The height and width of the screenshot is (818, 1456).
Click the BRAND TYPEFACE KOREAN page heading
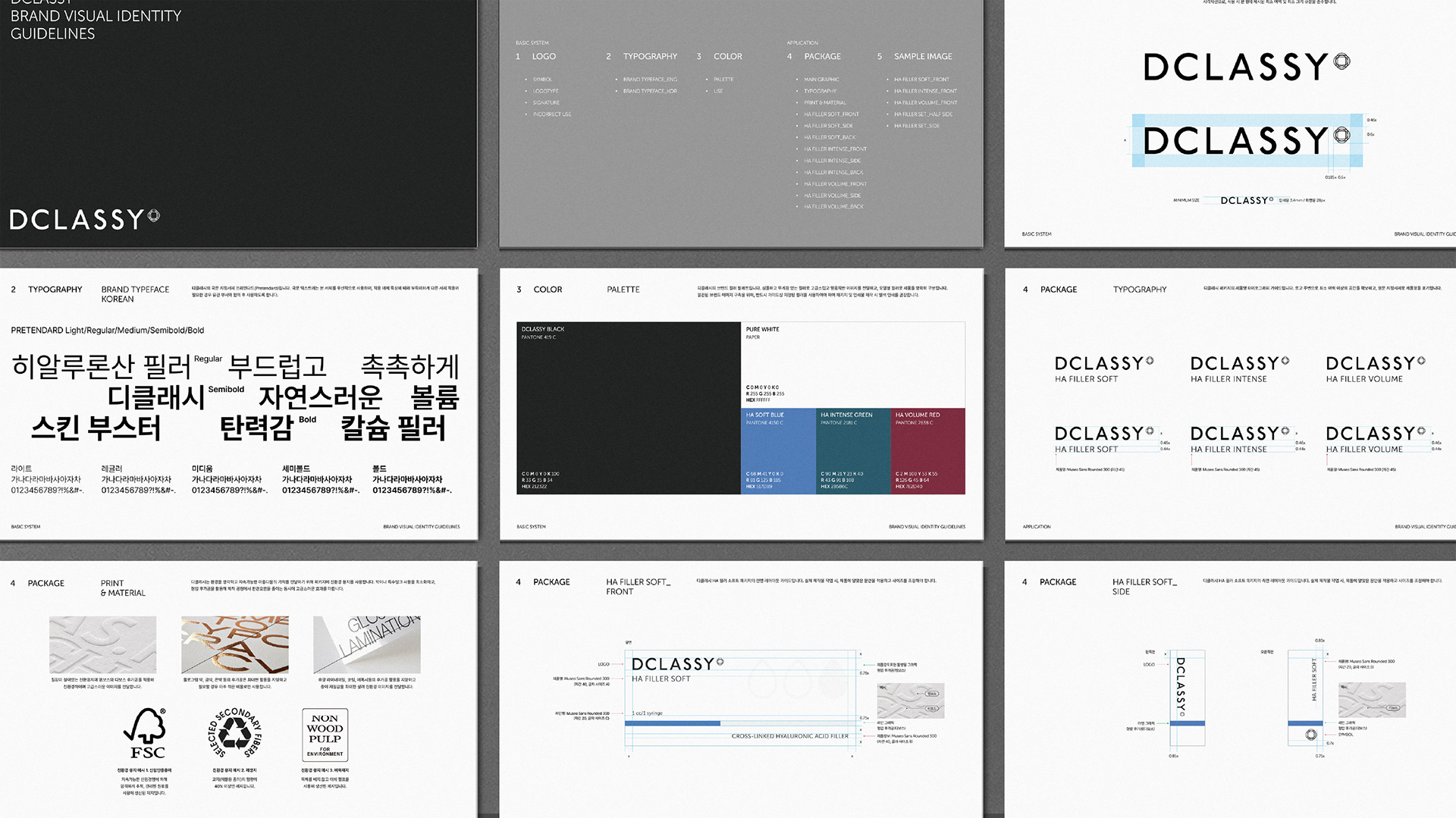click(x=135, y=294)
